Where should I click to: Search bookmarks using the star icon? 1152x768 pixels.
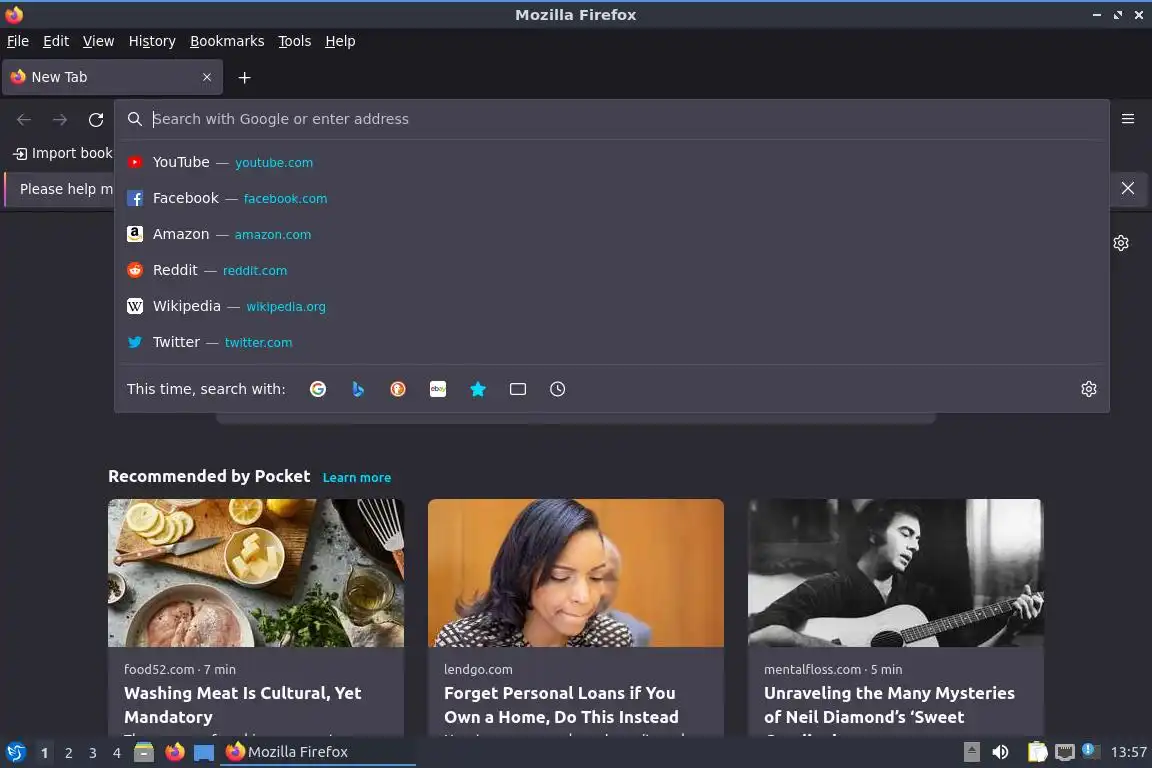click(478, 389)
